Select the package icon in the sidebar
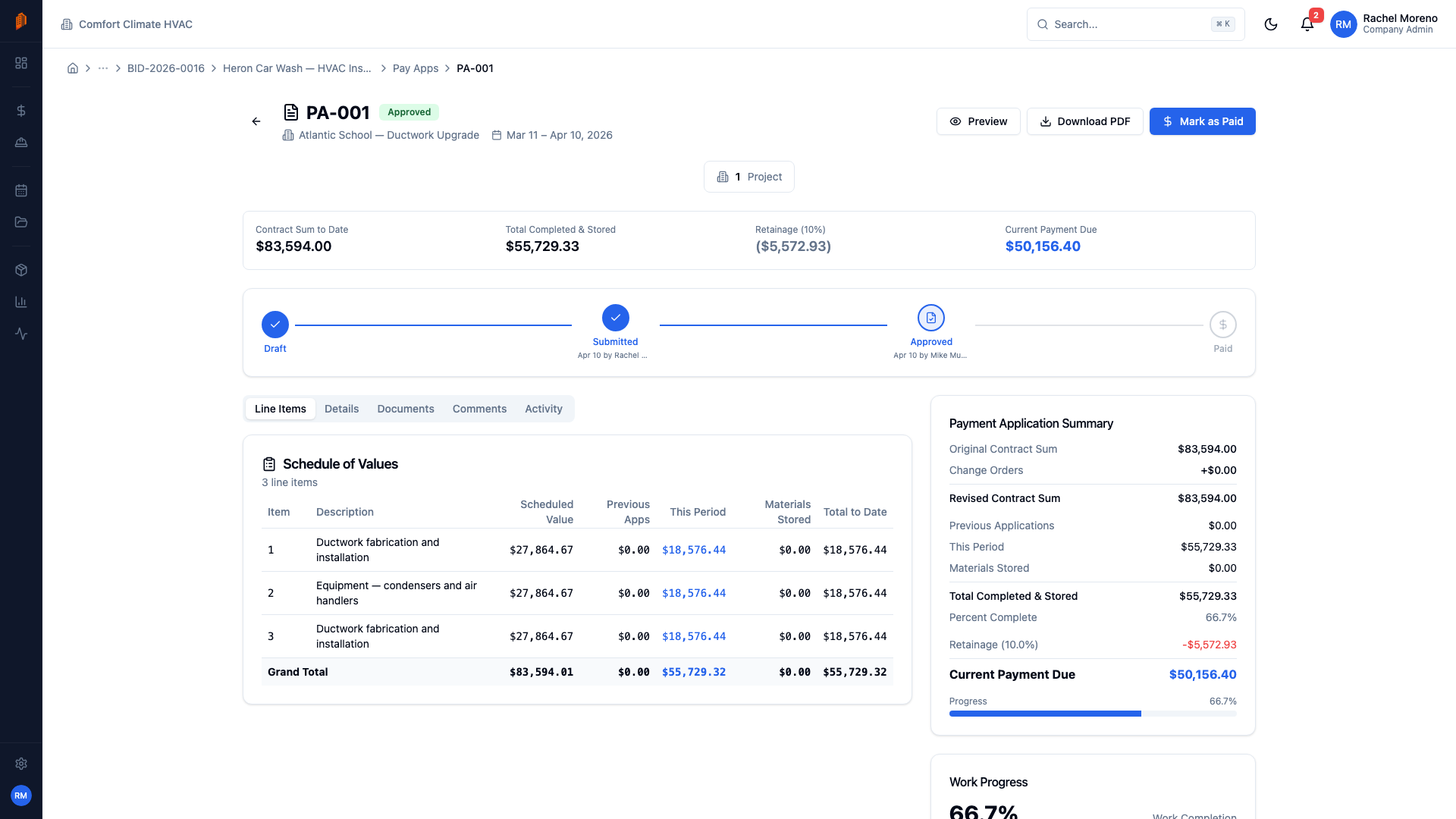 pos(21,269)
